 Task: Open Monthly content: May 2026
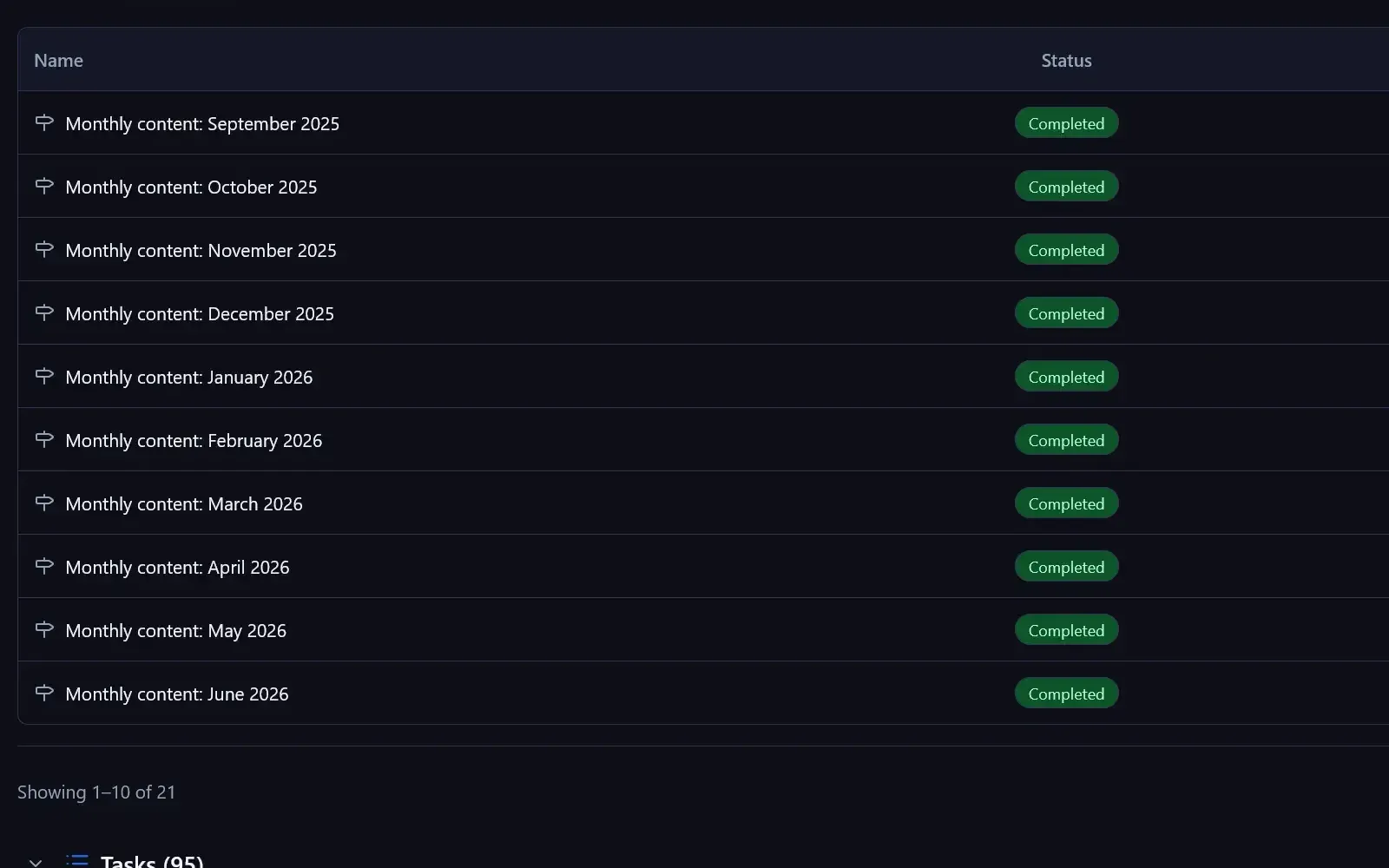(x=175, y=631)
